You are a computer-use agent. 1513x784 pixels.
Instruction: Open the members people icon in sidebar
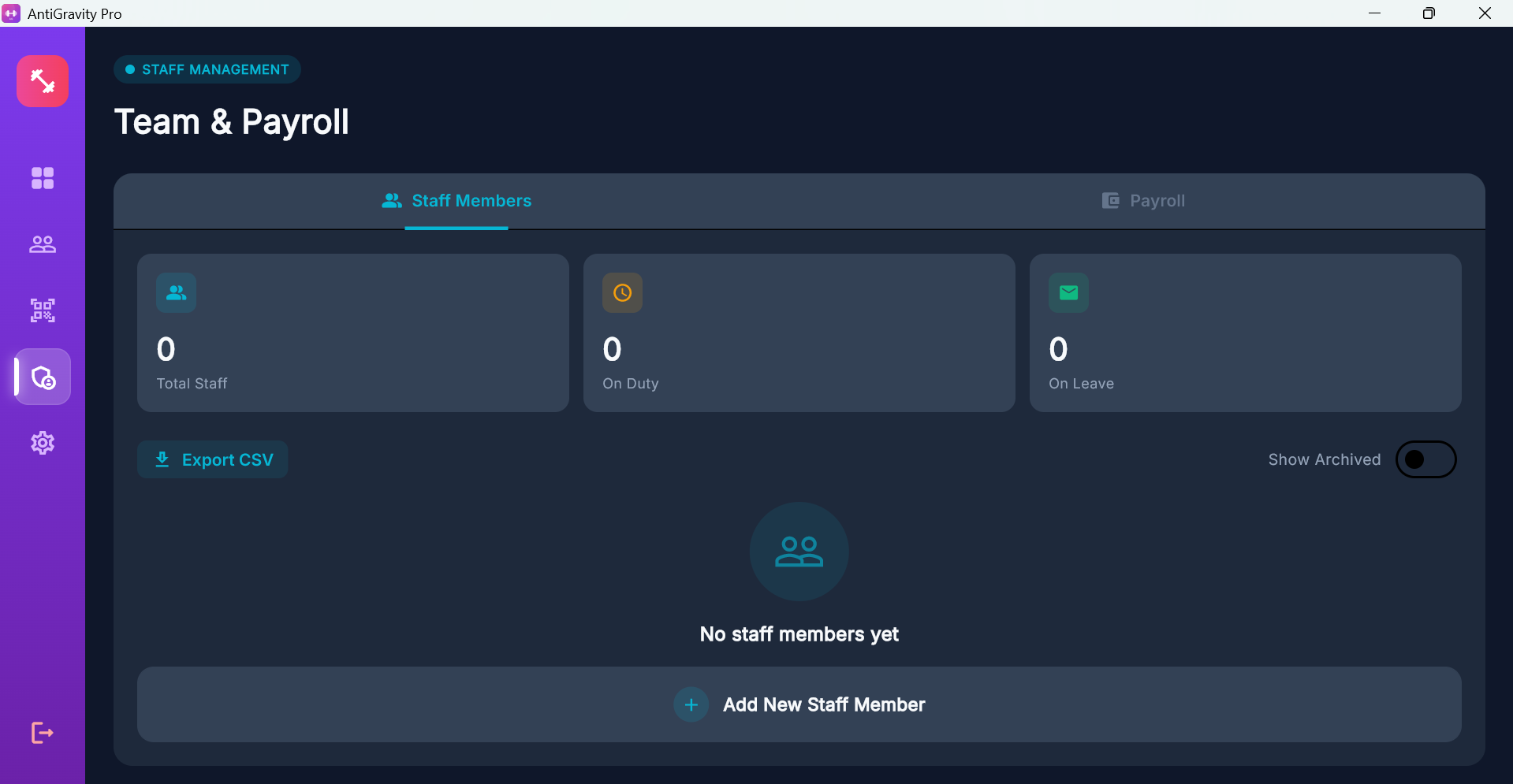[43, 244]
